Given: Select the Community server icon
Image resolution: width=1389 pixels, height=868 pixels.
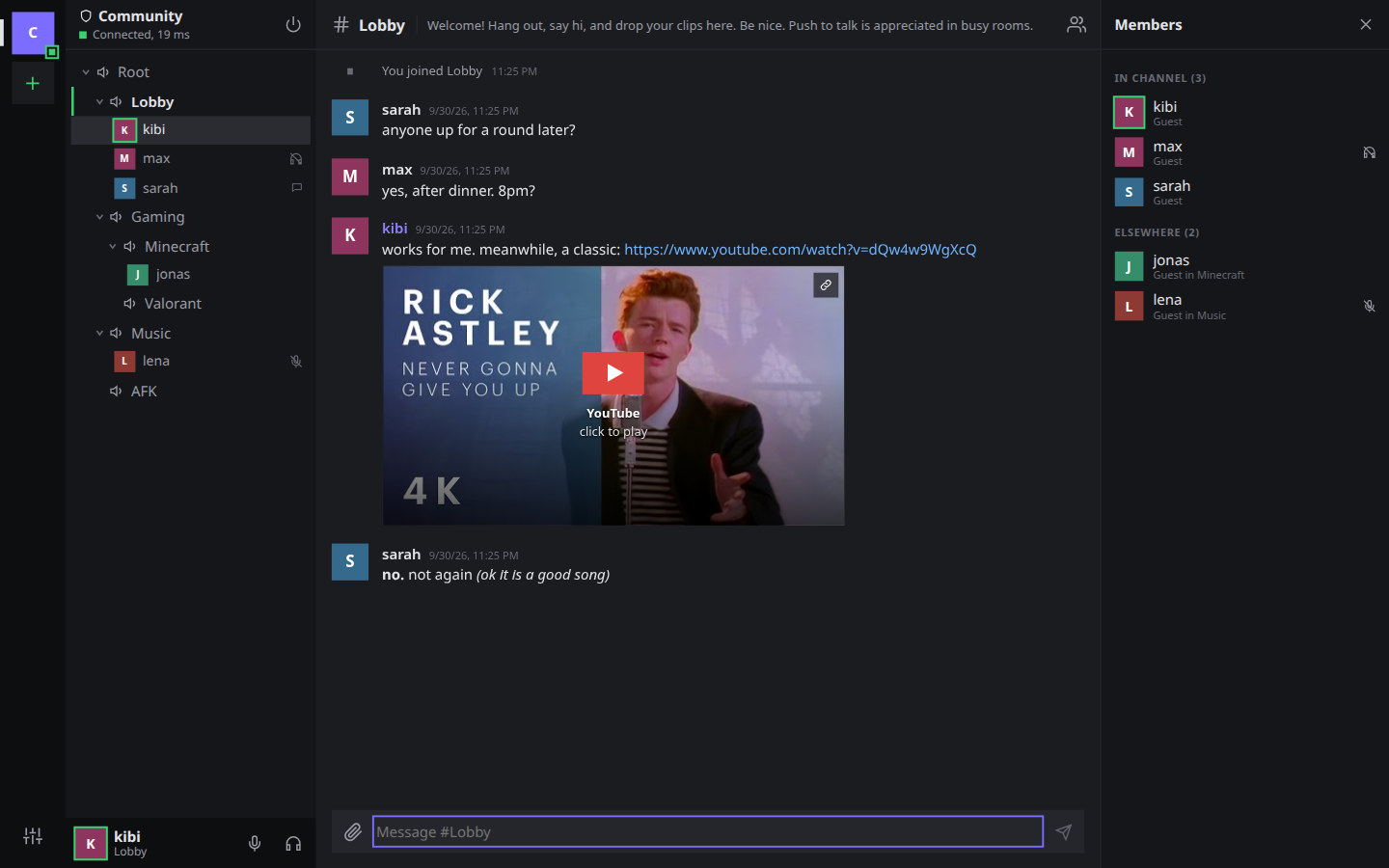Looking at the screenshot, I should [33, 33].
